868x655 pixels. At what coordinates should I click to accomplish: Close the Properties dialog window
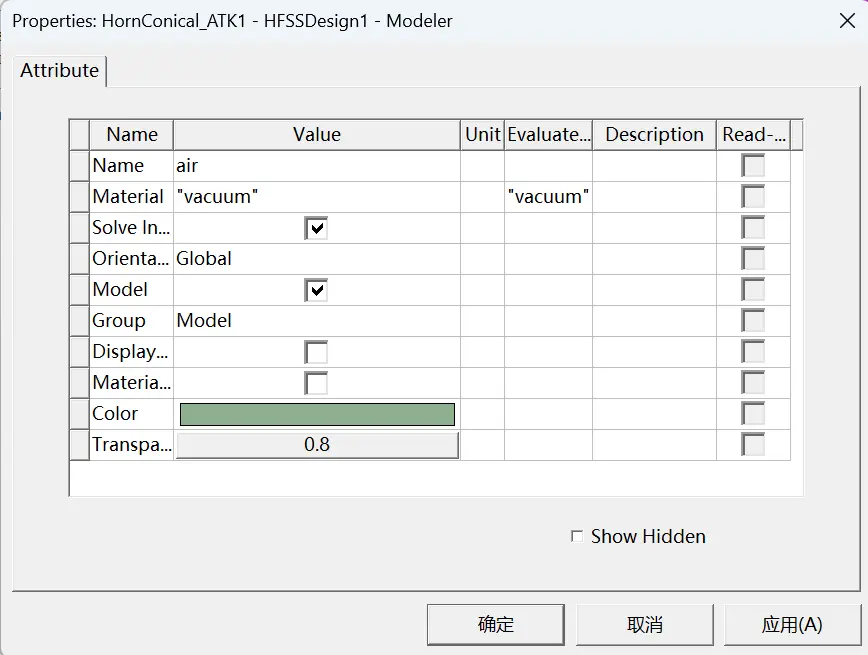pos(847,21)
